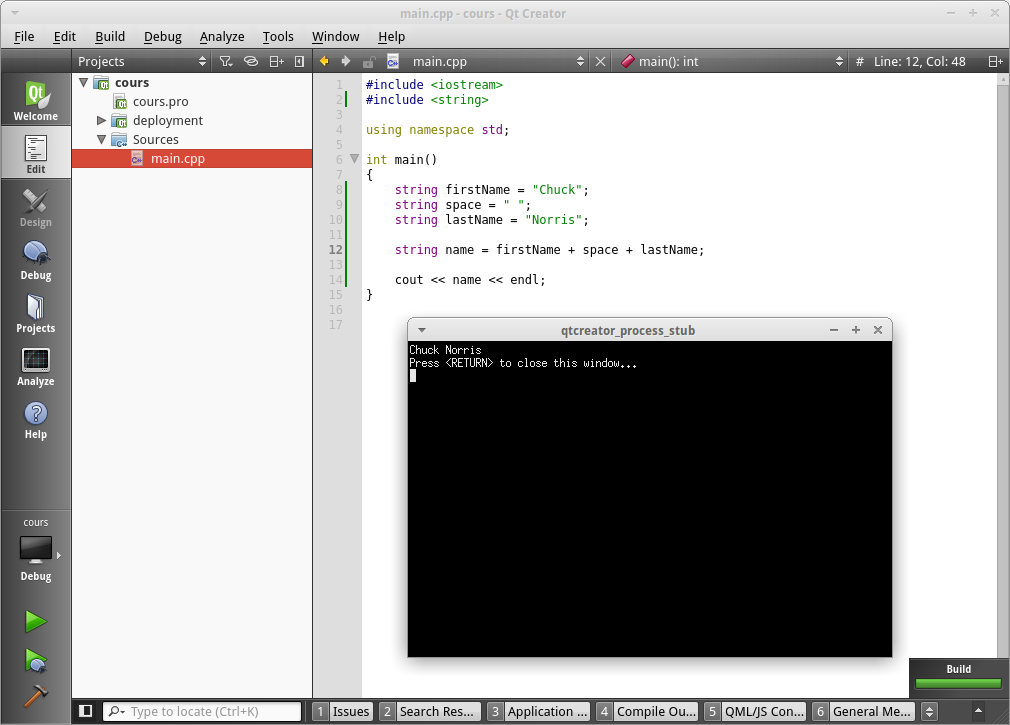Fold the main() function block

[354, 158]
